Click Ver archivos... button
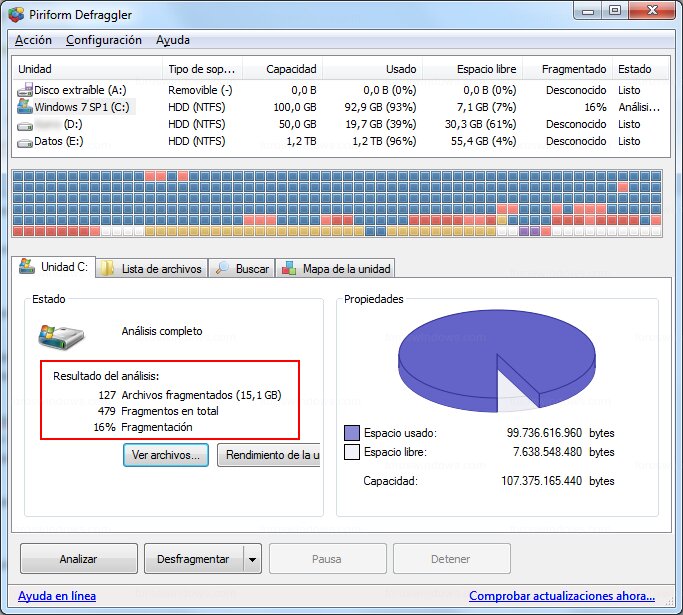 (166, 455)
